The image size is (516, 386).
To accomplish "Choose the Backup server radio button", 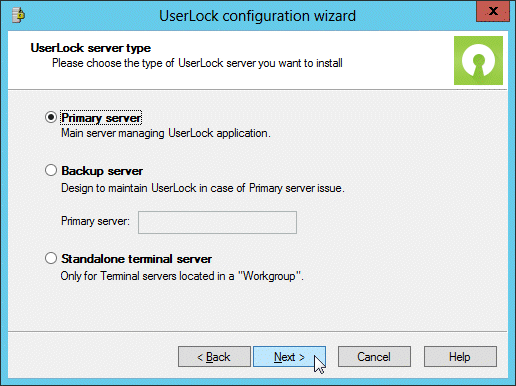I will (51, 170).
